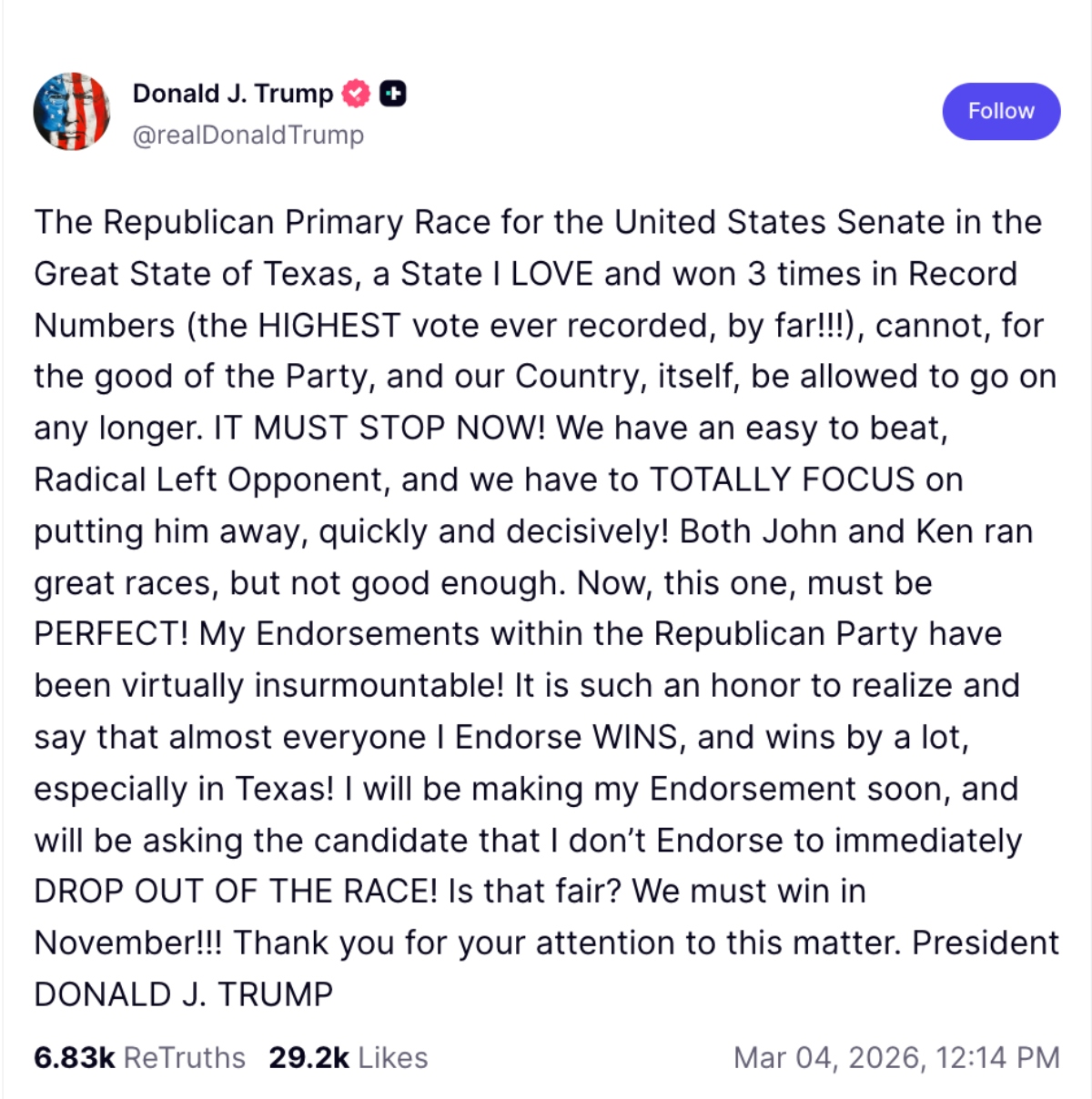Click the red verified checkmark badge
This screenshot has height=1099, width=1092.
[x=356, y=94]
